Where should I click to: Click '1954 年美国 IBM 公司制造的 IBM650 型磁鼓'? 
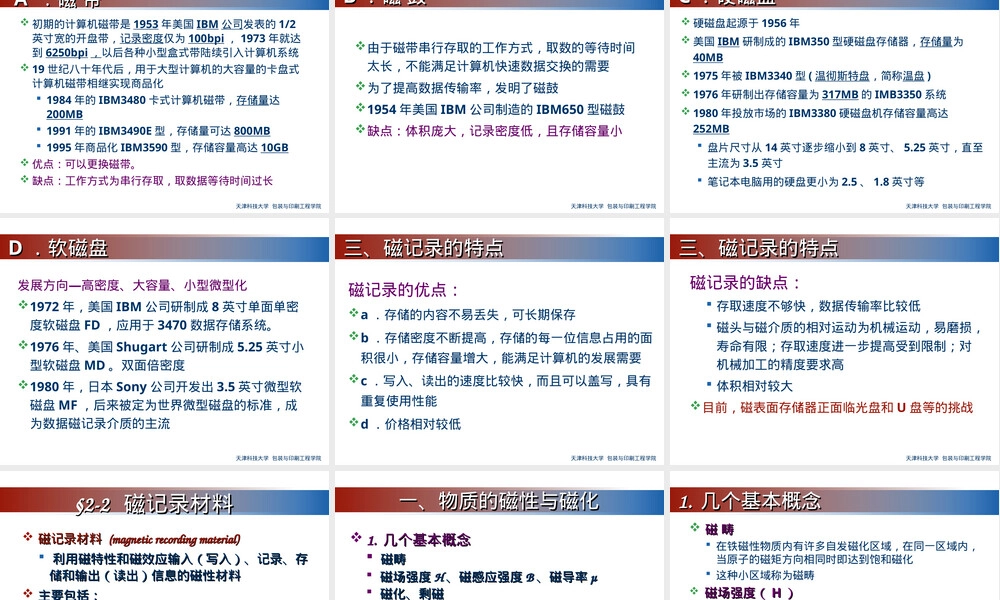click(x=496, y=110)
